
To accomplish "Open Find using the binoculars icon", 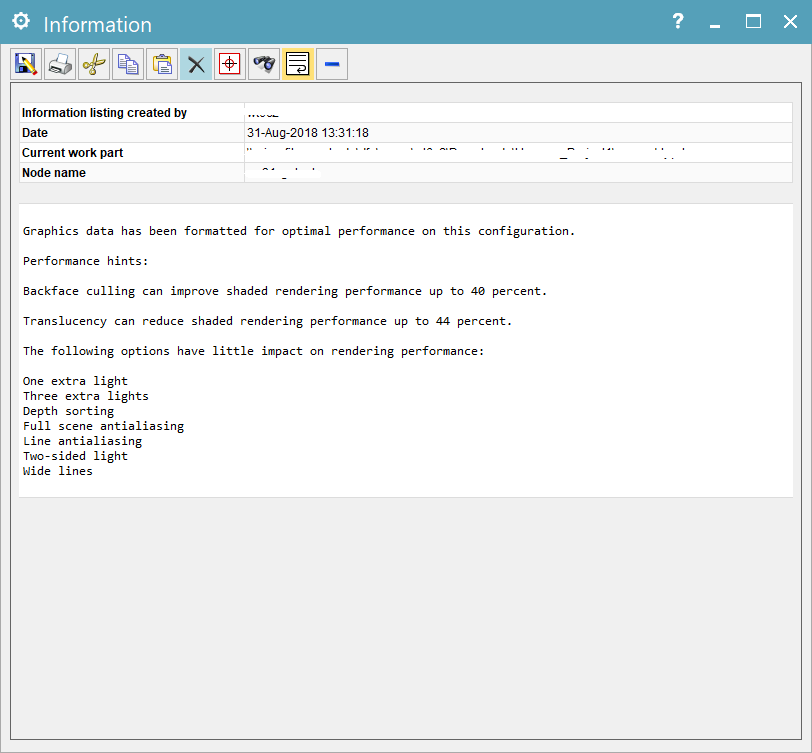I will [x=264, y=65].
